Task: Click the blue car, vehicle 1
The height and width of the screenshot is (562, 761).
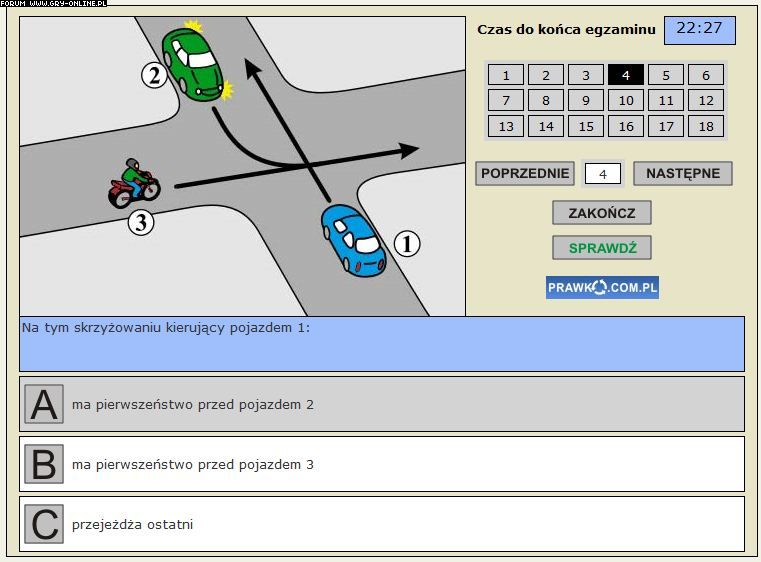Action: [354, 241]
